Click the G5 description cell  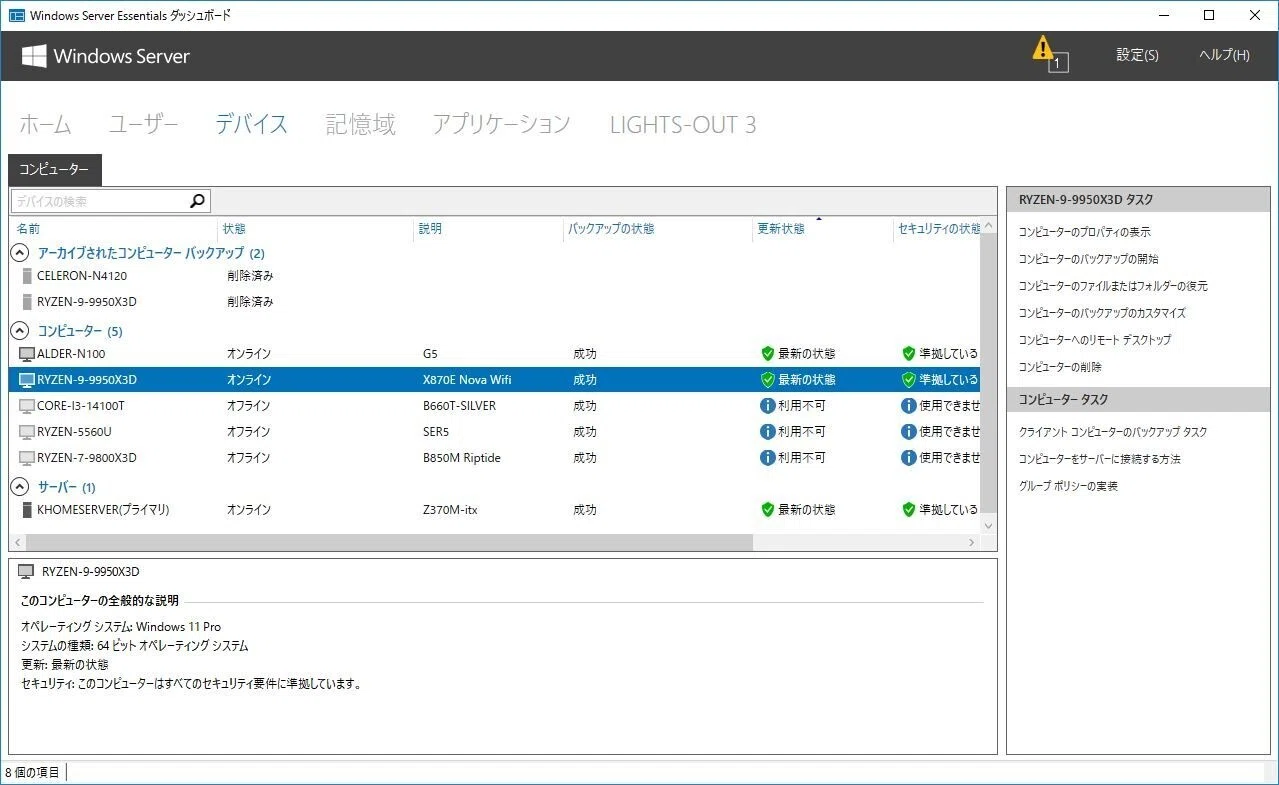pos(431,354)
